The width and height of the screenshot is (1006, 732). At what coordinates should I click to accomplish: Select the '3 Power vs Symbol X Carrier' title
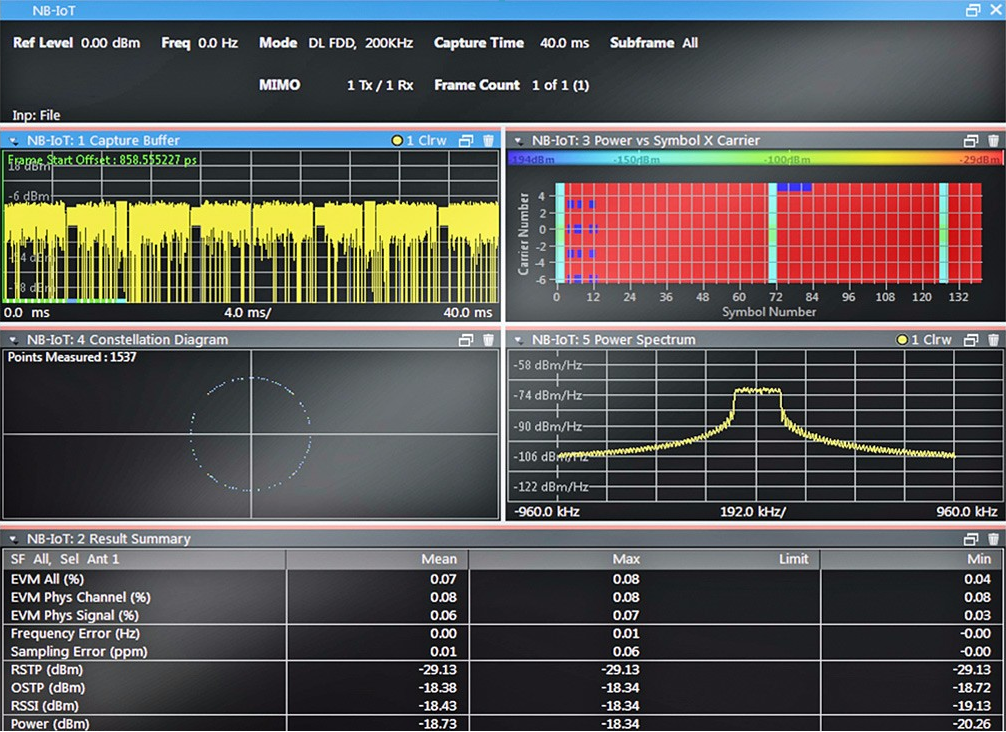pos(645,140)
